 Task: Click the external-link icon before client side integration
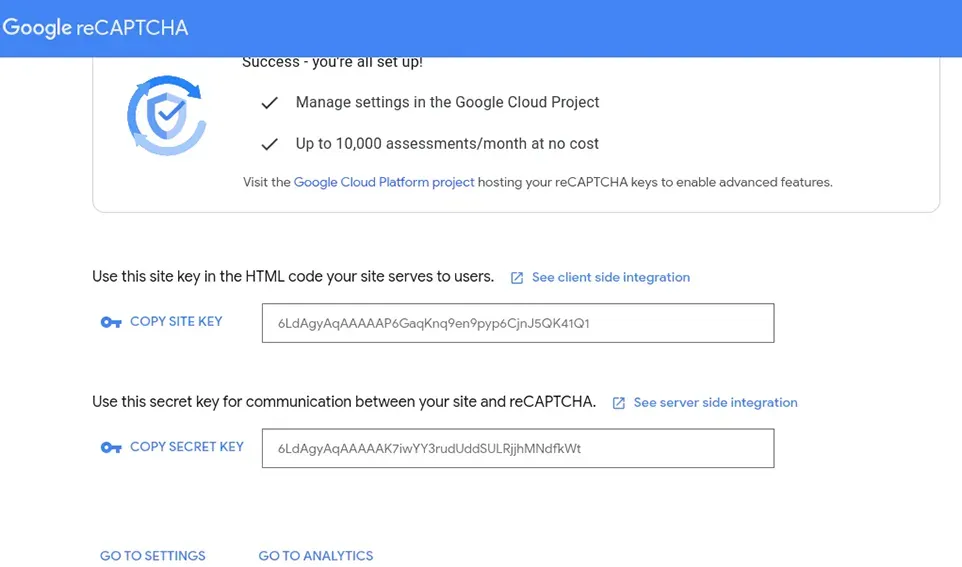(x=517, y=278)
